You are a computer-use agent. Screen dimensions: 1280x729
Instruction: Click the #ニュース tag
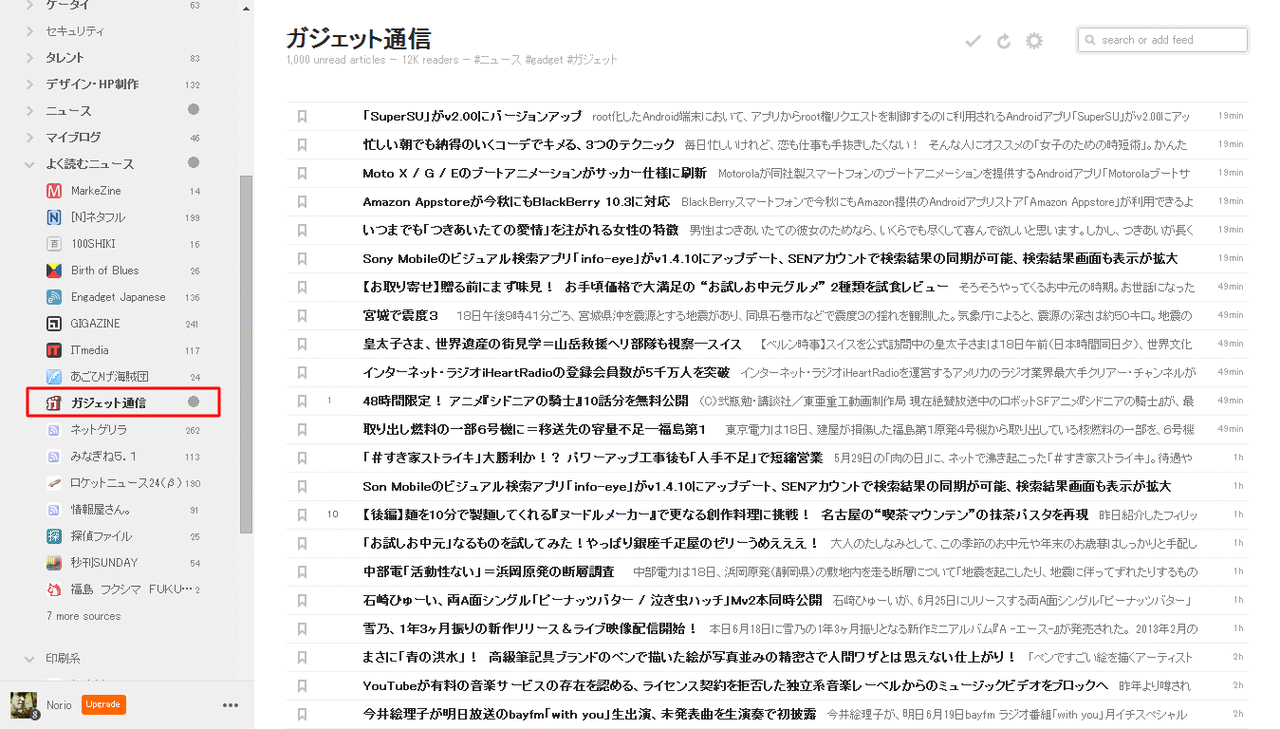coord(497,60)
